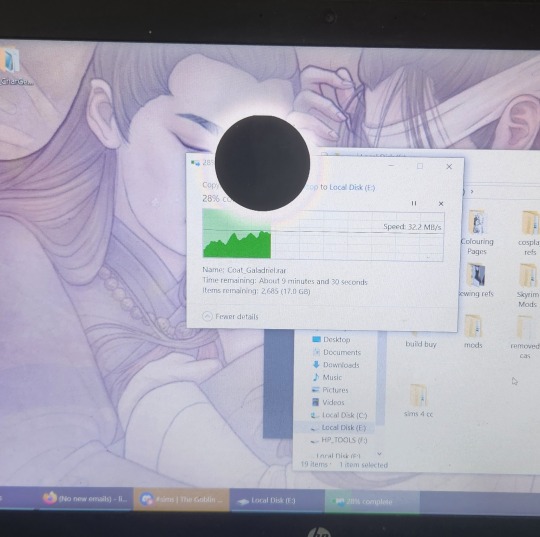Open the sims 4 cc folder
540x537 pixels.
pyautogui.click(x=418, y=401)
